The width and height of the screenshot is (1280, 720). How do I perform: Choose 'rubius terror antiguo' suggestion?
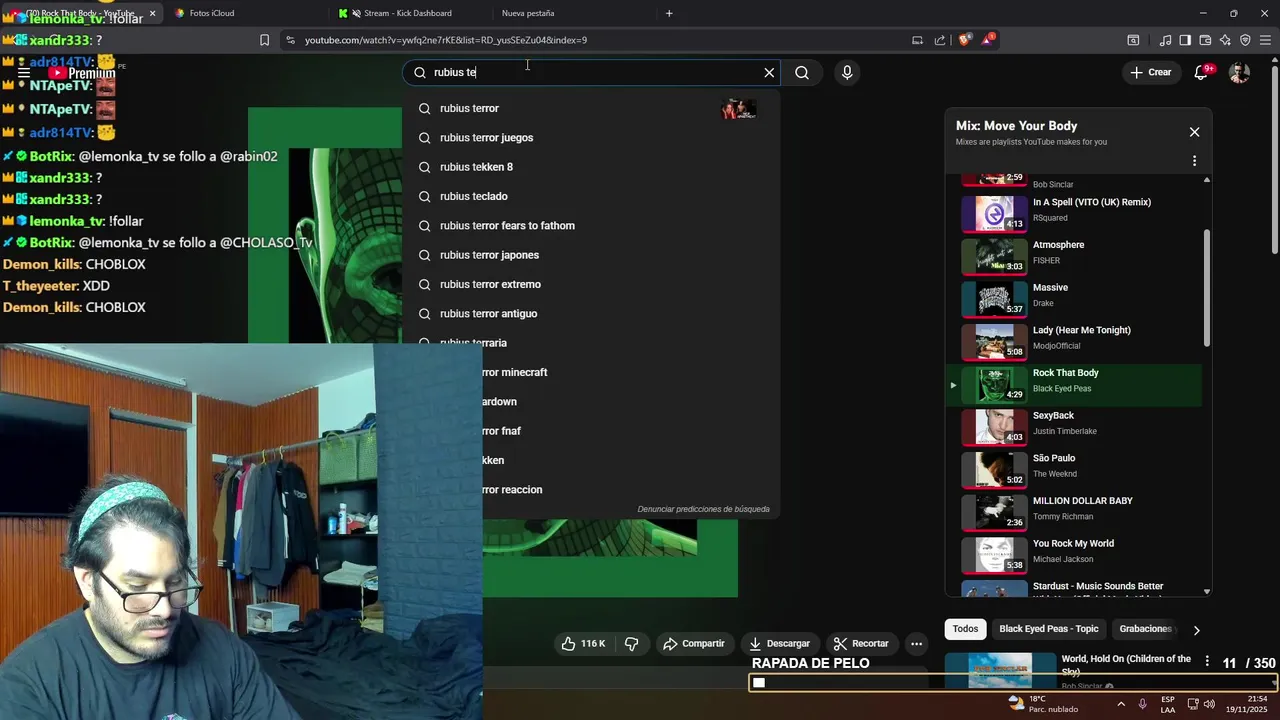click(x=590, y=313)
